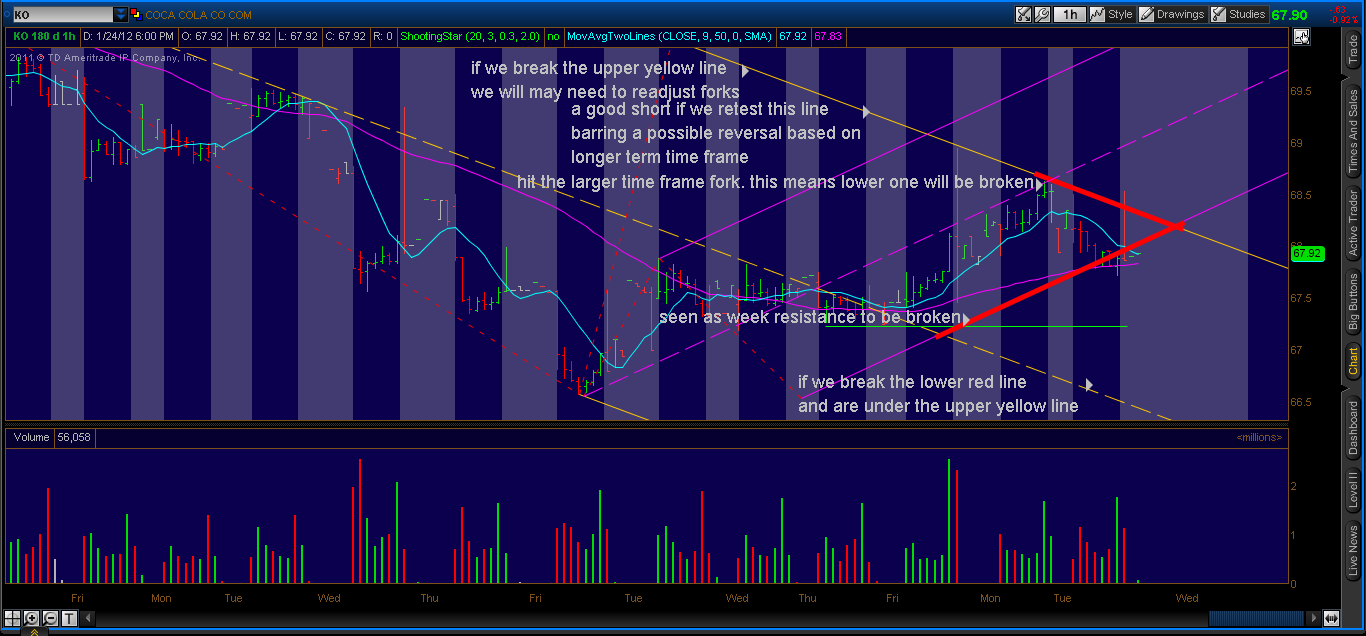
Task: Click the Volume 56,058 label
Action: click(x=50, y=437)
